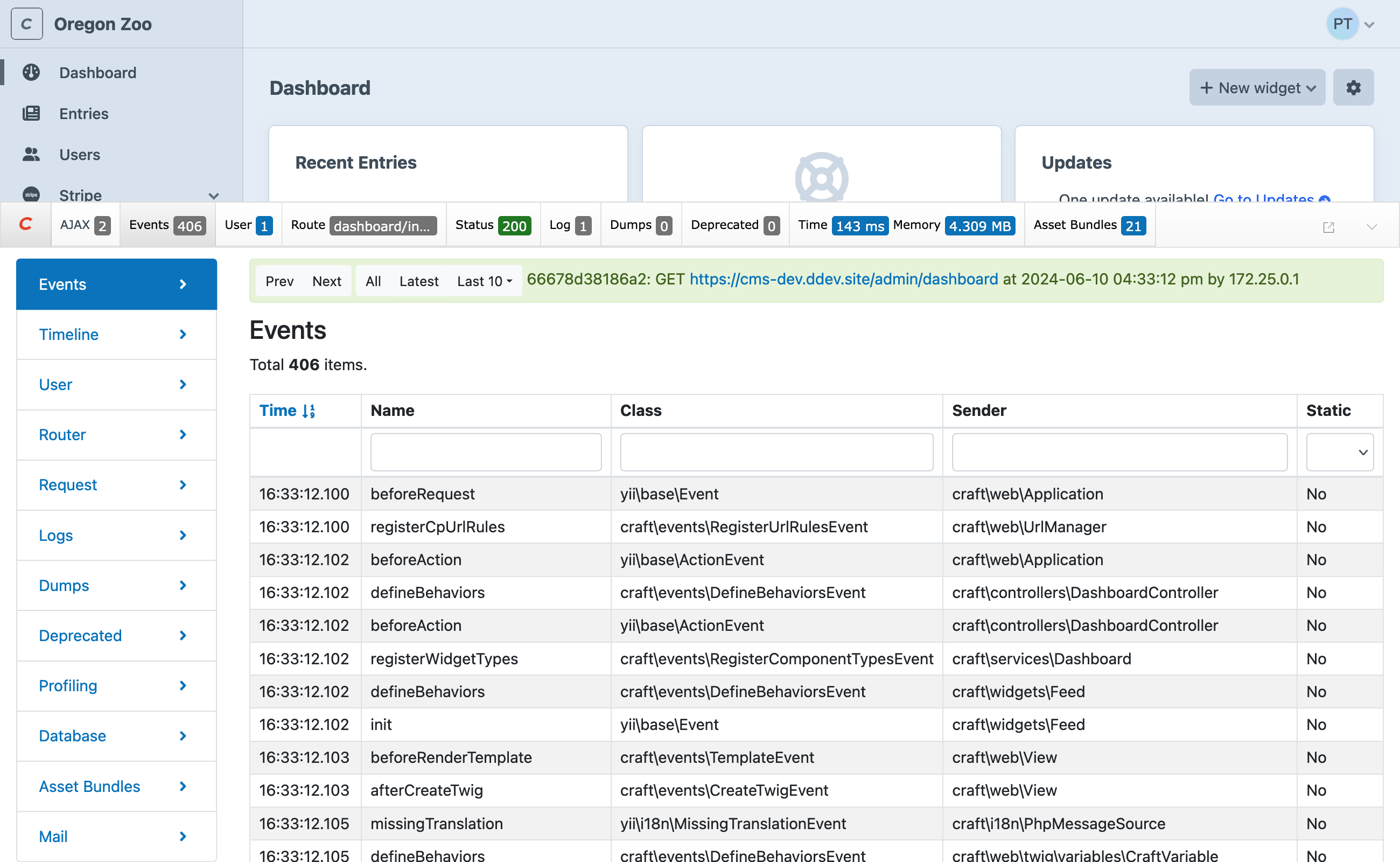Select the All events filter
The image size is (1400, 862).
point(373,281)
